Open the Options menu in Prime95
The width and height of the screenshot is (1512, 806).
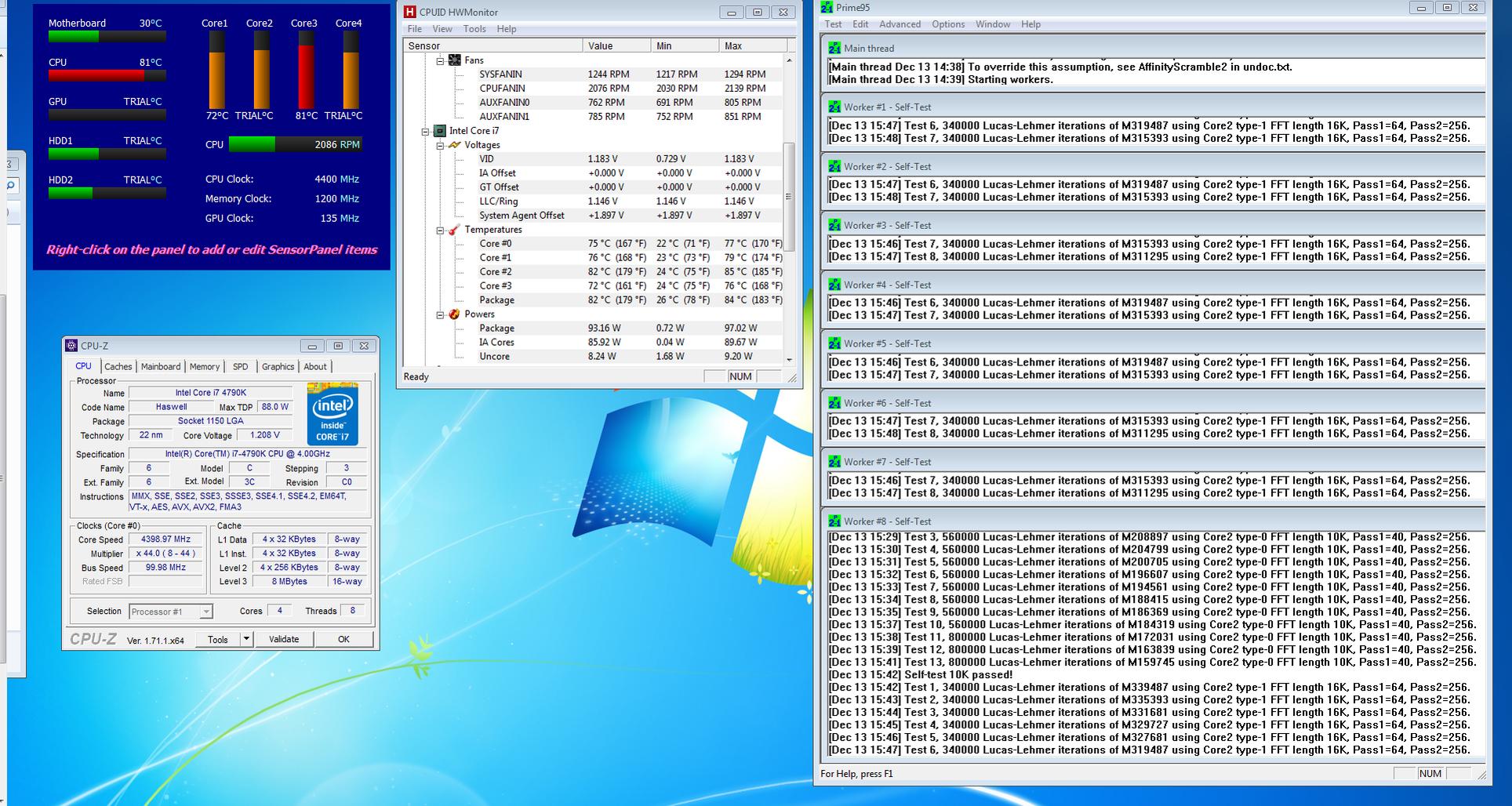point(948,24)
